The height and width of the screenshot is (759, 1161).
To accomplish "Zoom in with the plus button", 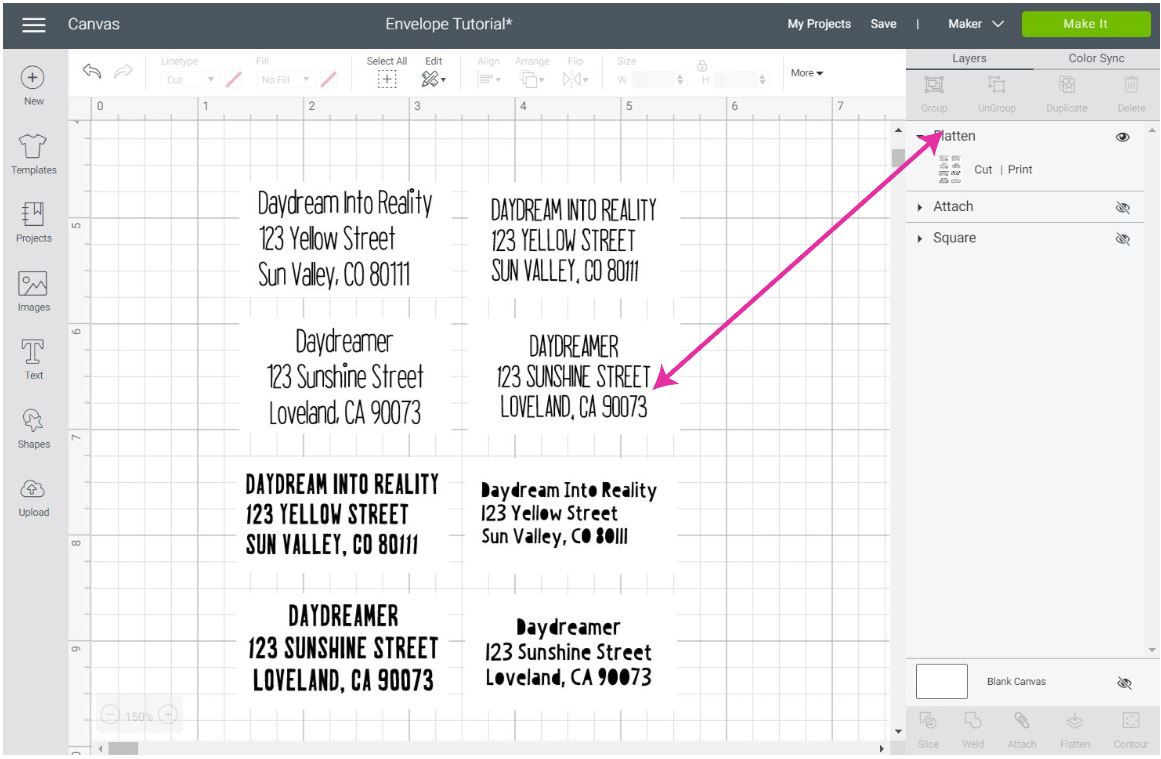I will 168,716.
